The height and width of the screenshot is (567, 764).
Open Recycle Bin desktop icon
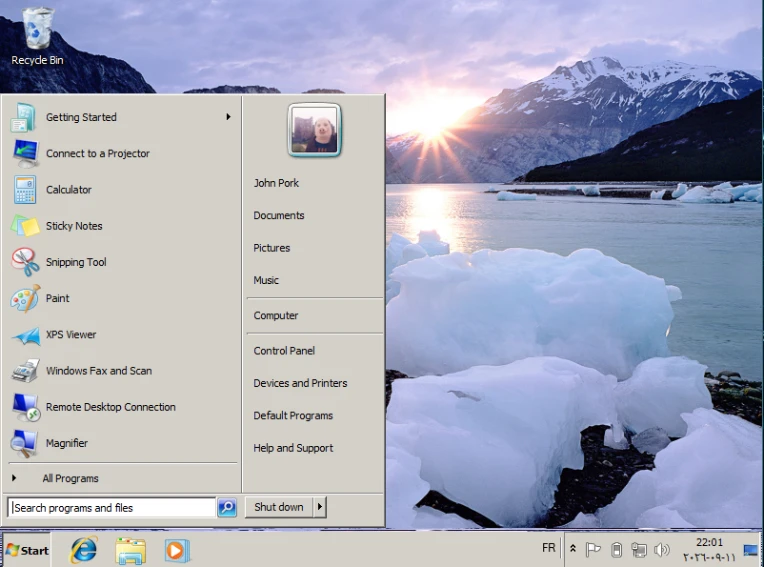tap(38, 36)
